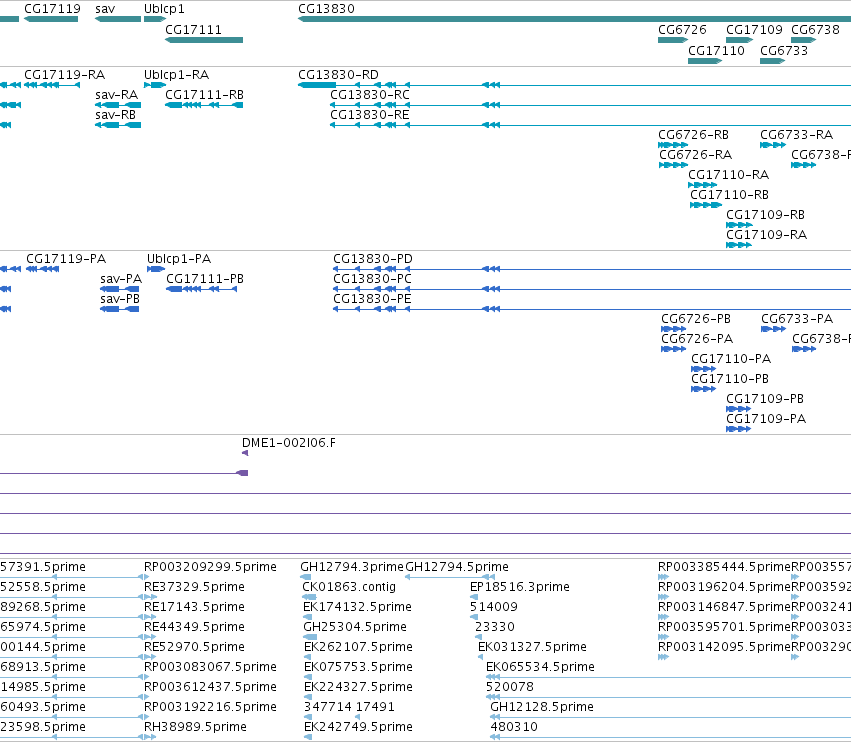Click the CG17109 gene label
This screenshot has width=851, height=742.
pos(754,29)
